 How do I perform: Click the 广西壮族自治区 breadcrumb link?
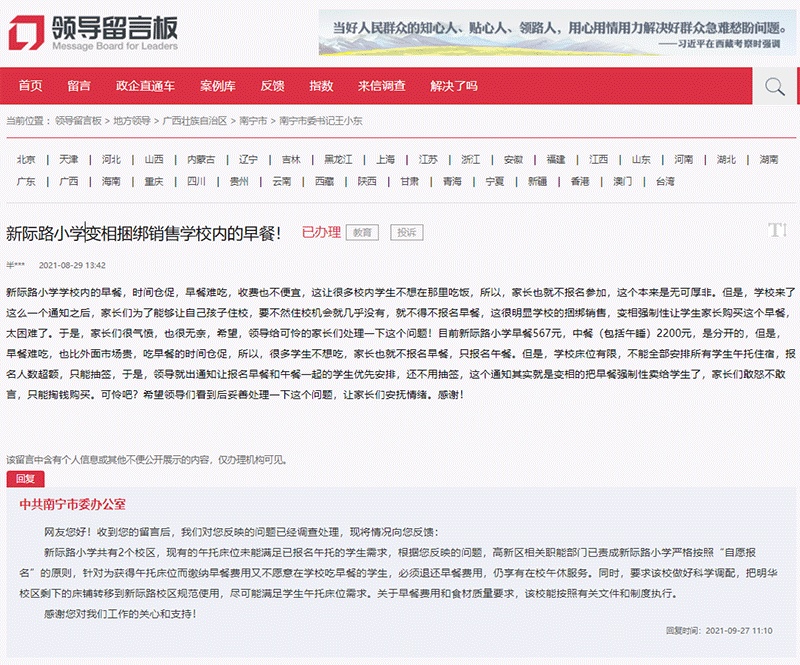pos(194,120)
